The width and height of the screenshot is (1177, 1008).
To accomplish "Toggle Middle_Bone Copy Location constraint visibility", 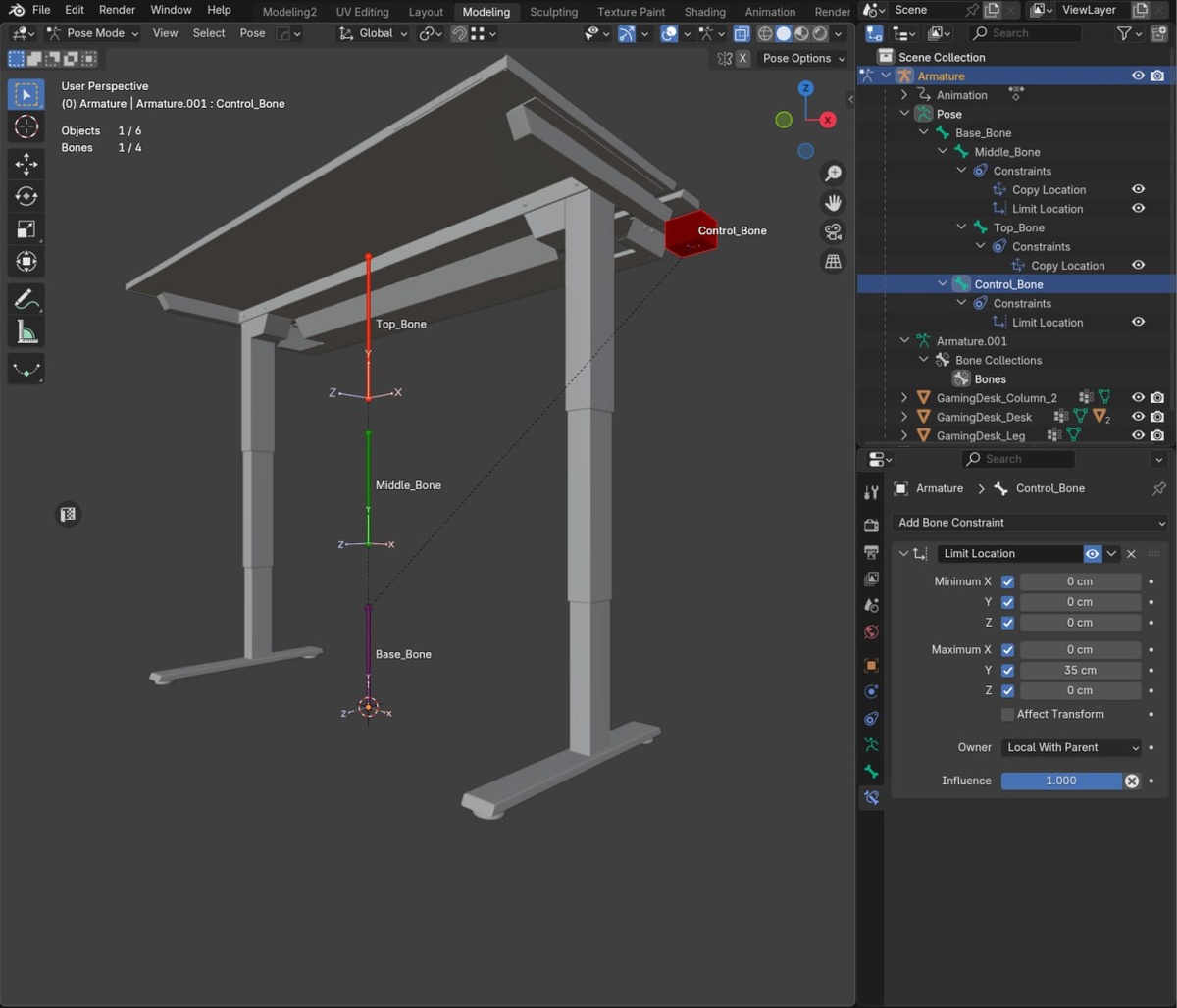I will click(1138, 189).
